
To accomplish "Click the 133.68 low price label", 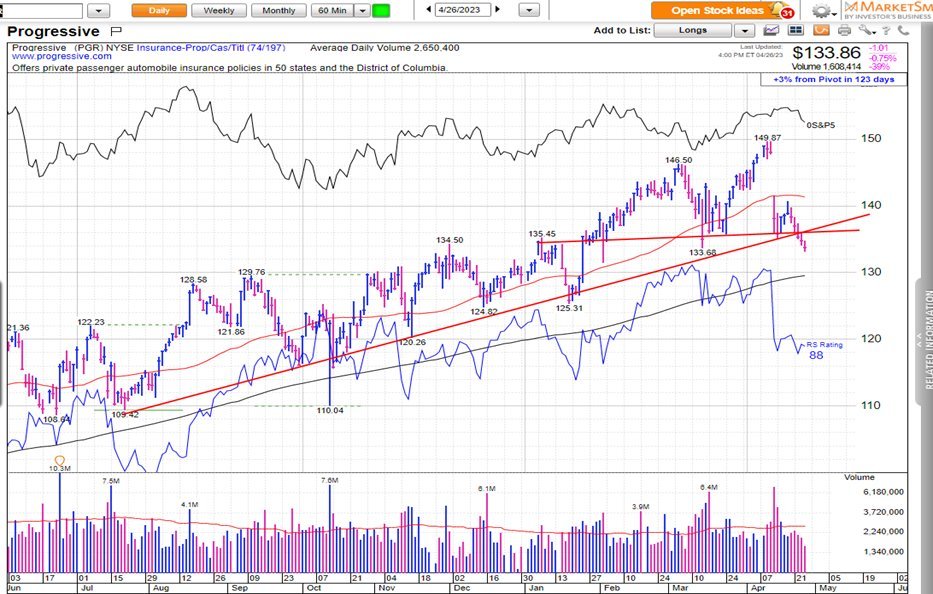I will (x=703, y=252).
